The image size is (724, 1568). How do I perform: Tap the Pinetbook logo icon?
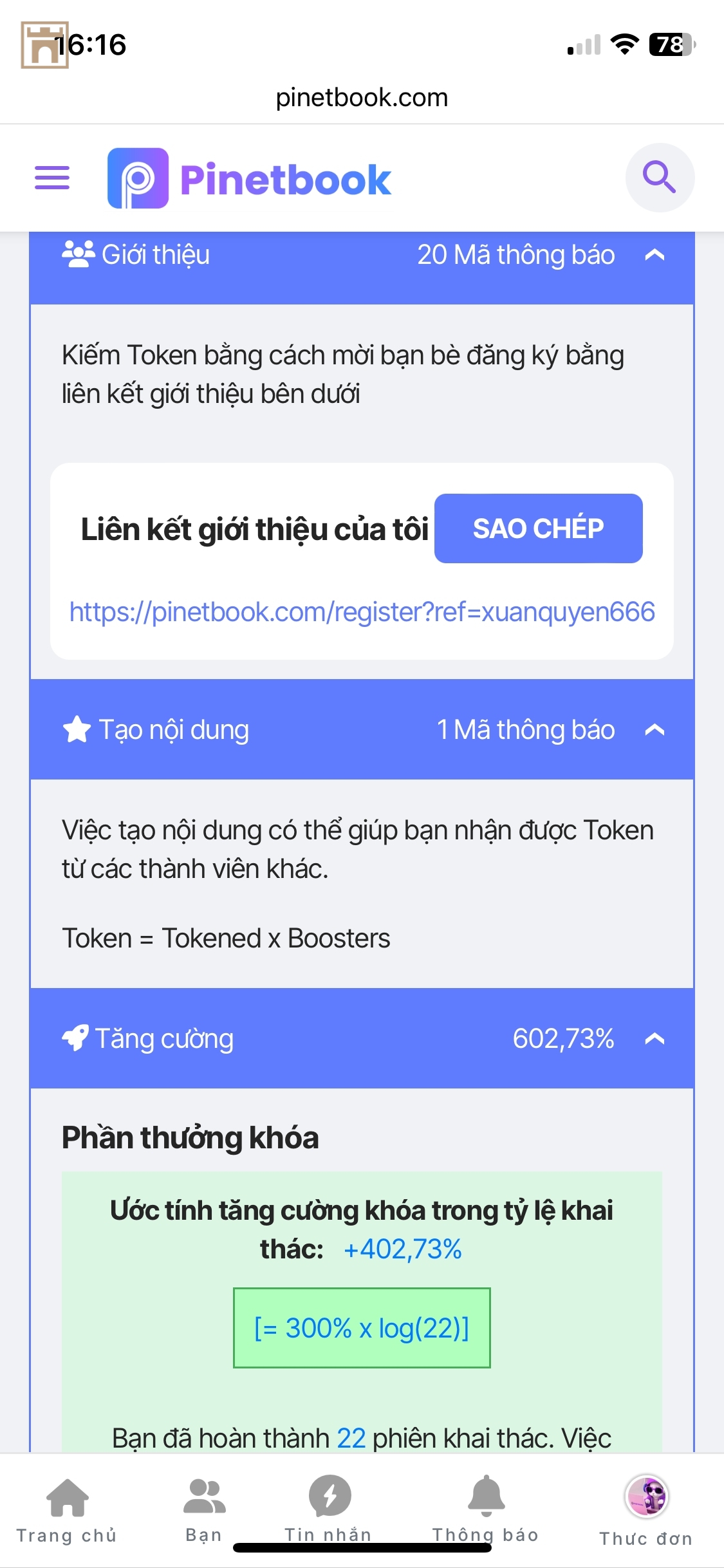(x=138, y=178)
